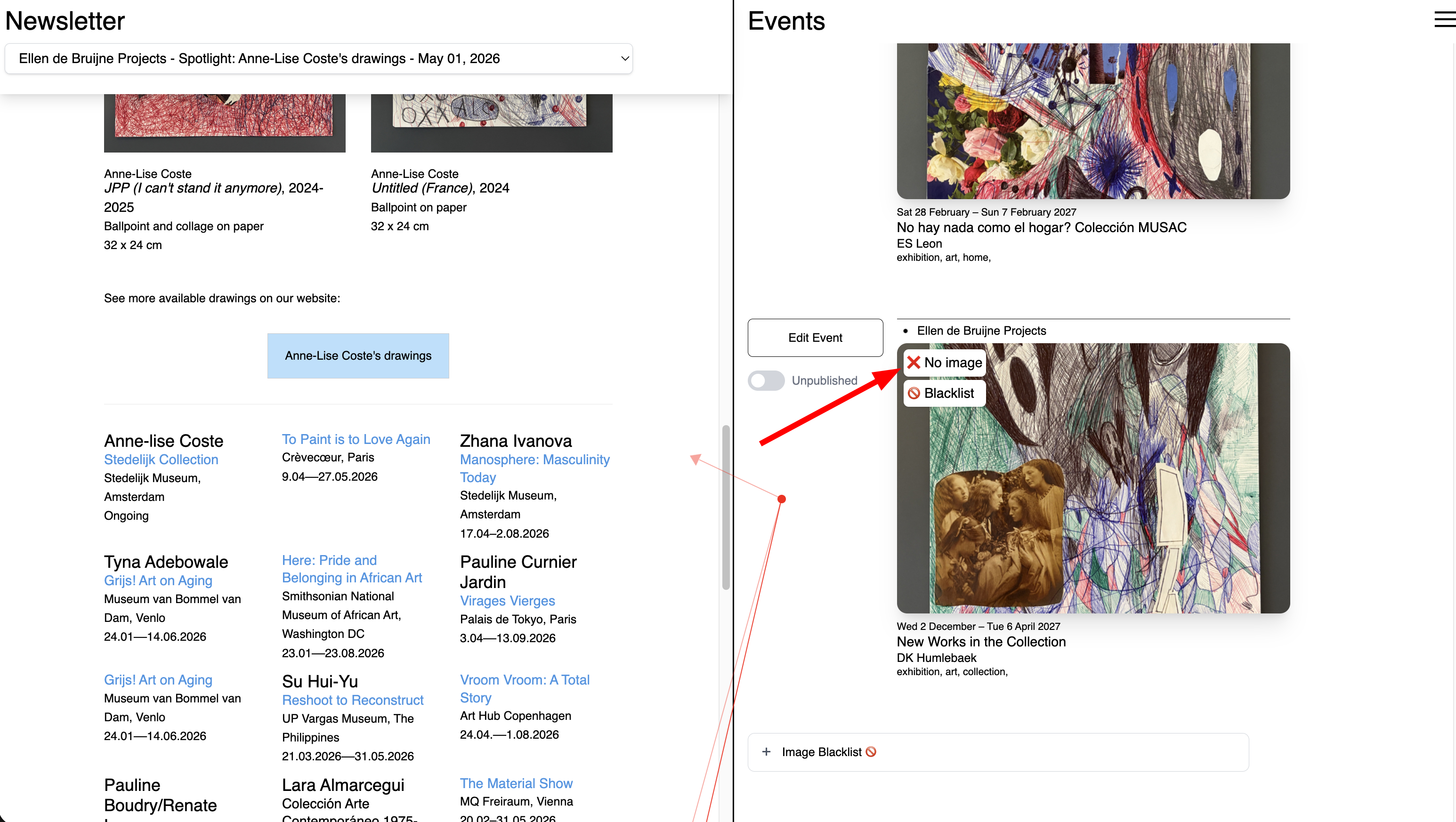Click the MUSAC exhibition event image
1456x822 pixels.
[x=1093, y=121]
